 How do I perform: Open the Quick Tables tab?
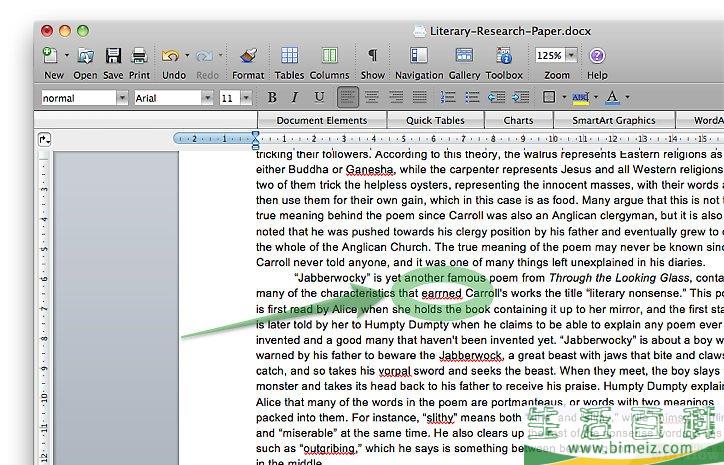pos(435,121)
